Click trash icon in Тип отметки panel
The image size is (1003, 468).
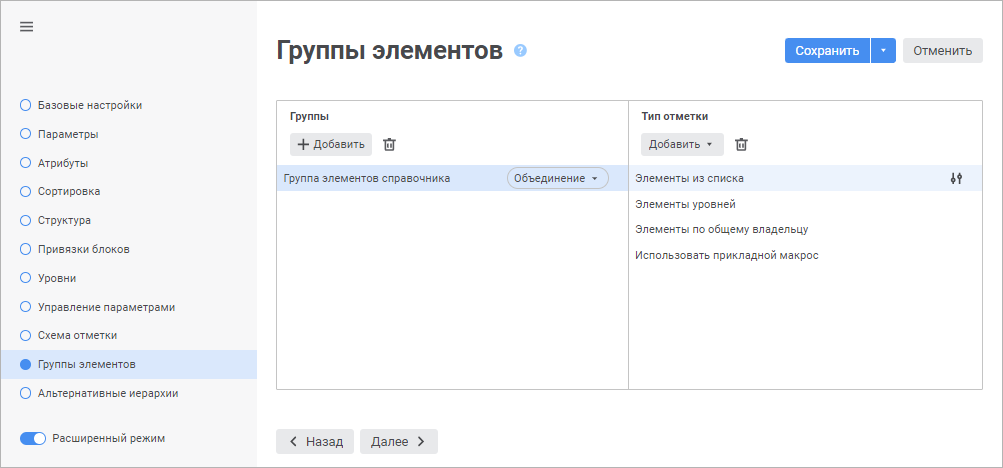[x=741, y=144]
